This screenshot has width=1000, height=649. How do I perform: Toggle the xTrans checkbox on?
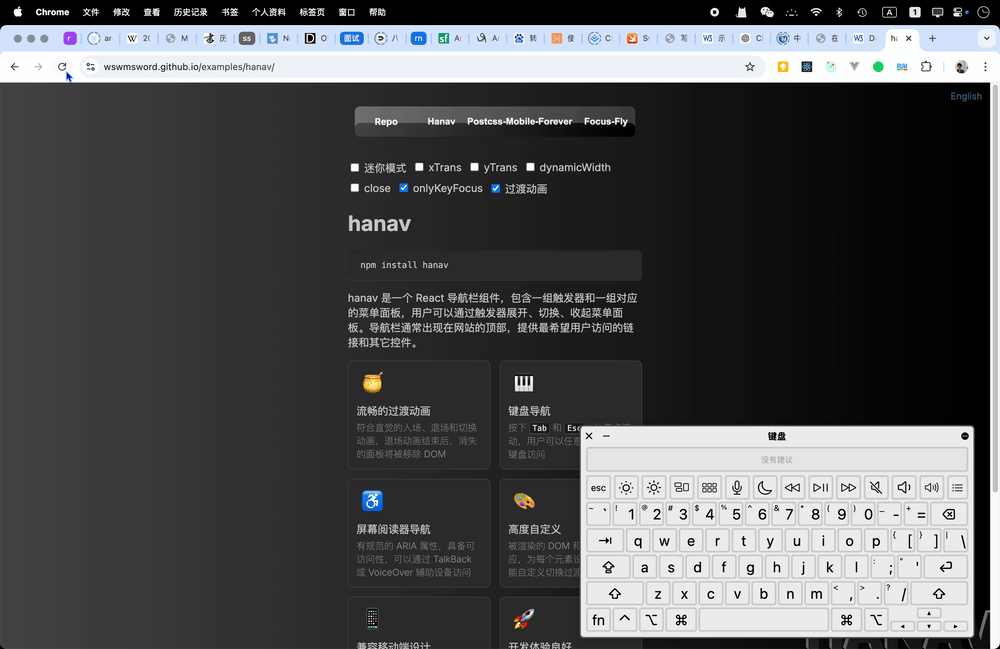(x=419, y=167)
